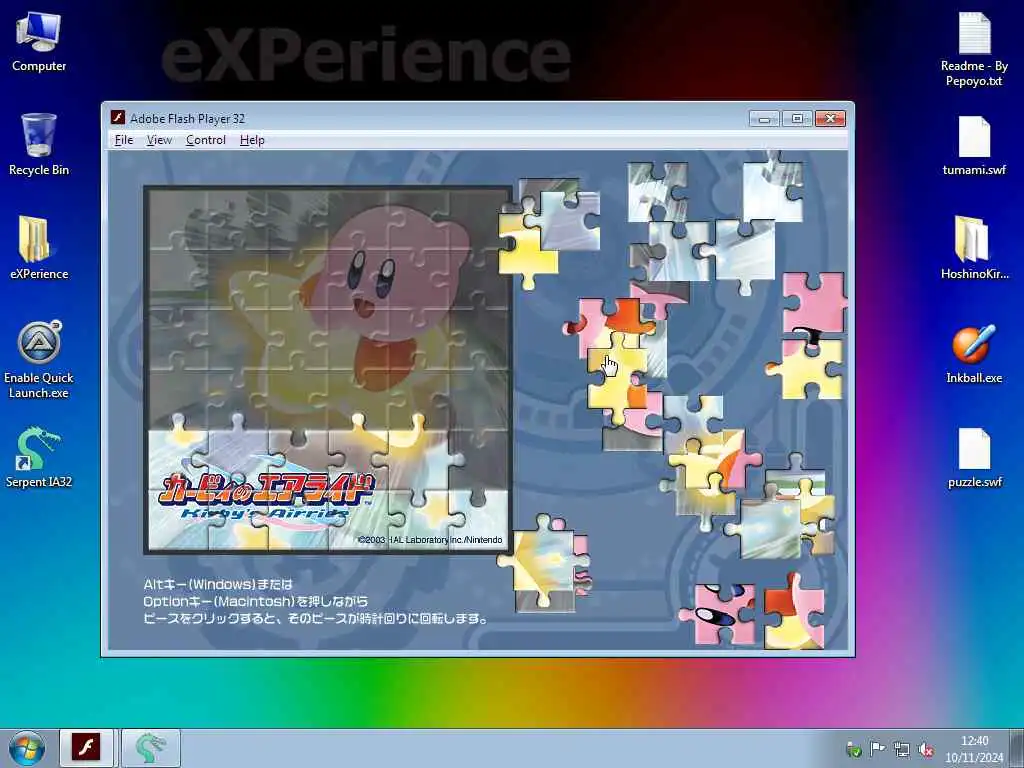Close the Adobe Flash Player window
1024x768 pixels.
point(830,118)
